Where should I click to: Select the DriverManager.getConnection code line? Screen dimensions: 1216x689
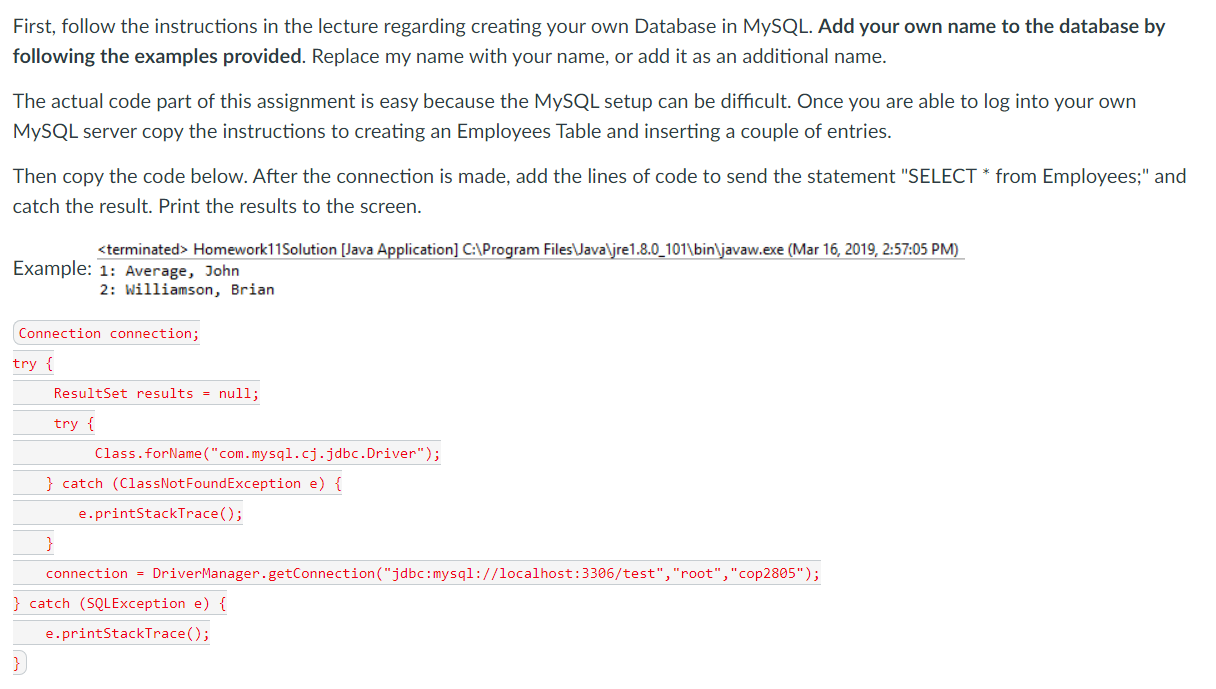tap(430, 573)
